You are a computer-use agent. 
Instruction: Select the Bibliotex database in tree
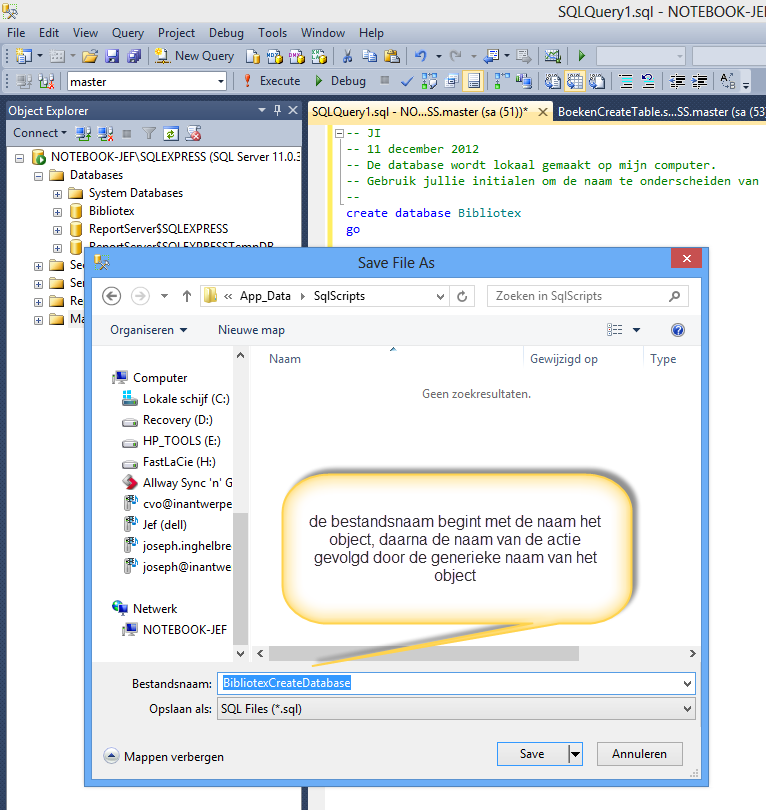tap(112, 211)
